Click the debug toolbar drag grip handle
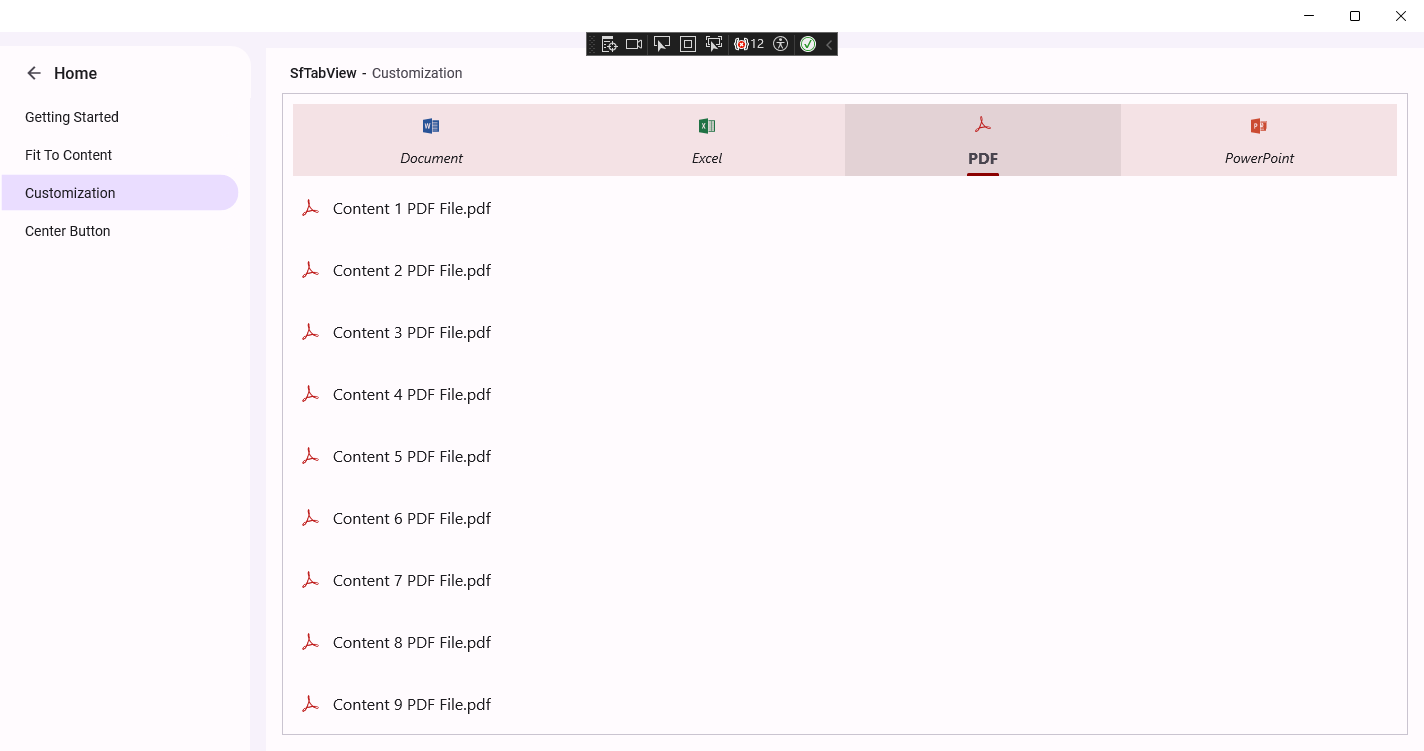Viewport: 1424px width, 751px height. pos(592,44)
